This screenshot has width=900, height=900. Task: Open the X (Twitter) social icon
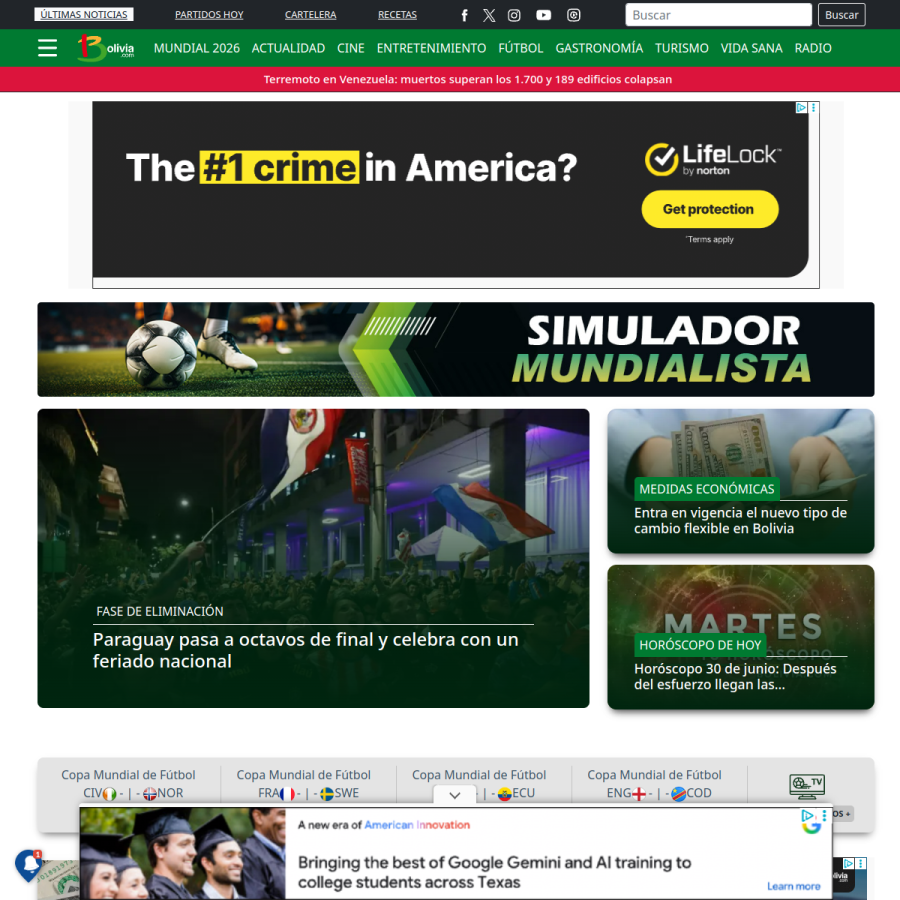489,15
